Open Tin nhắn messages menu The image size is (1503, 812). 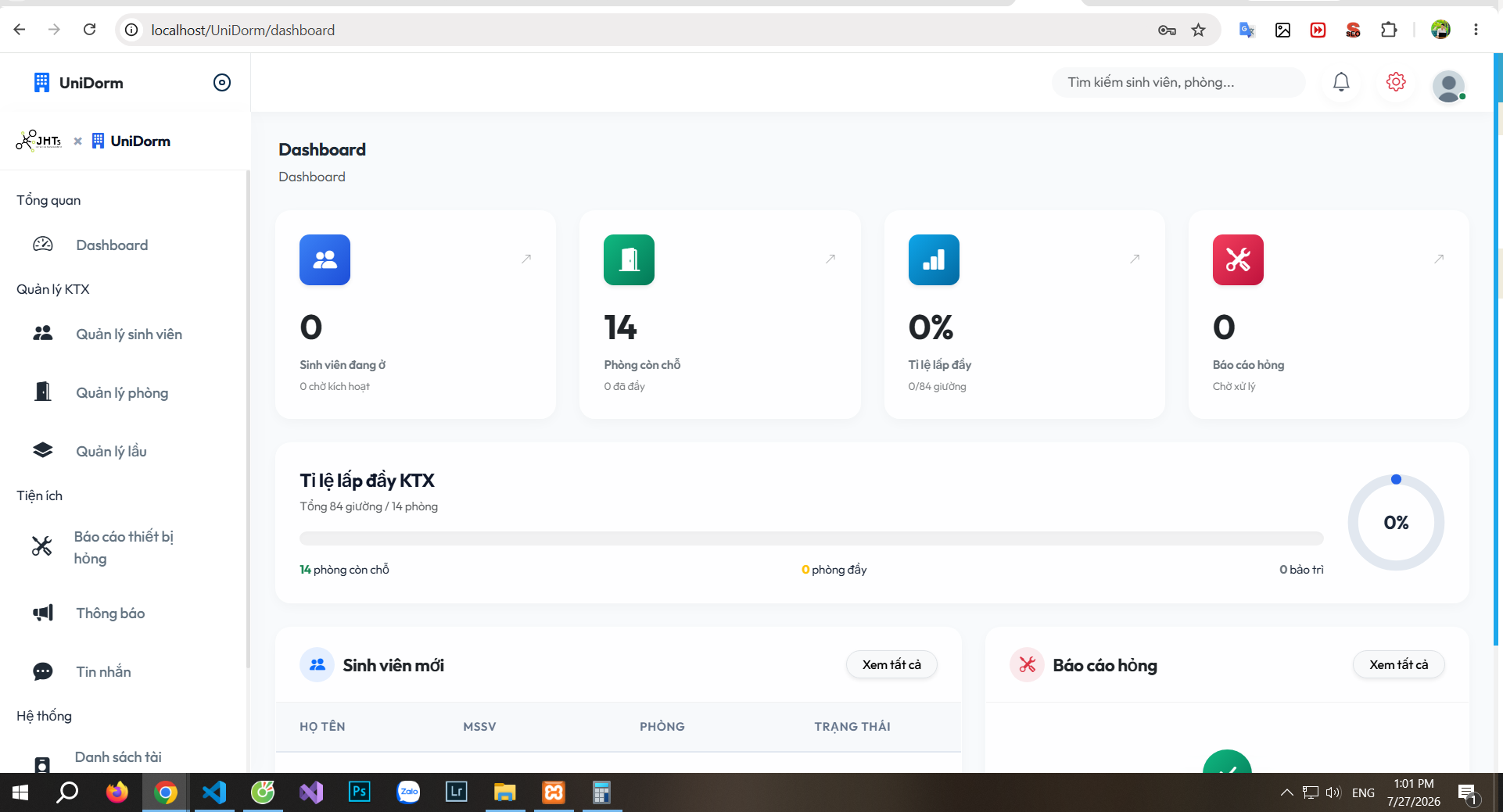point(103,672)
